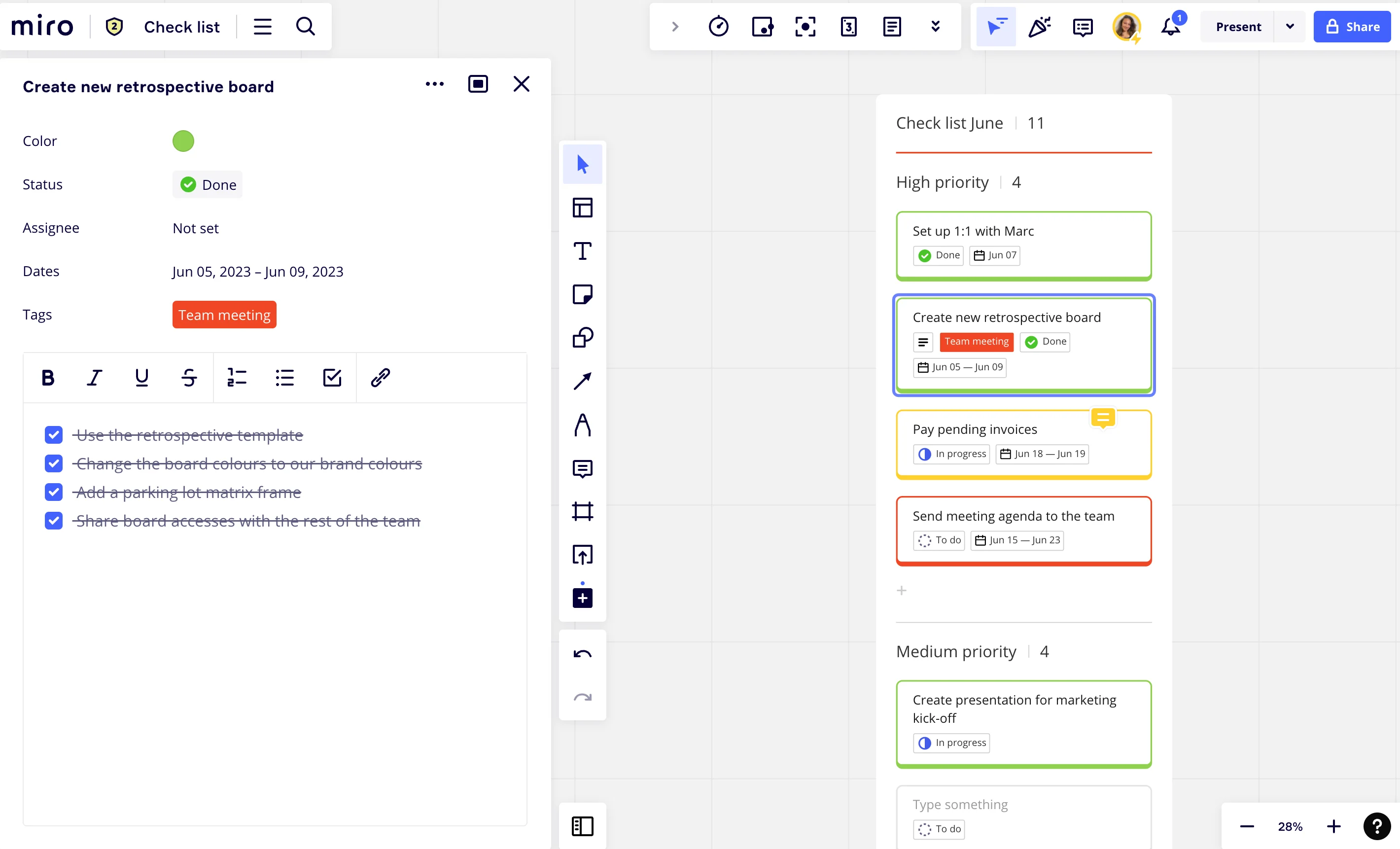Select the Text tool
Image resolution: width=1400 pixels, height=849 pixels.
(x=582, y=251)
